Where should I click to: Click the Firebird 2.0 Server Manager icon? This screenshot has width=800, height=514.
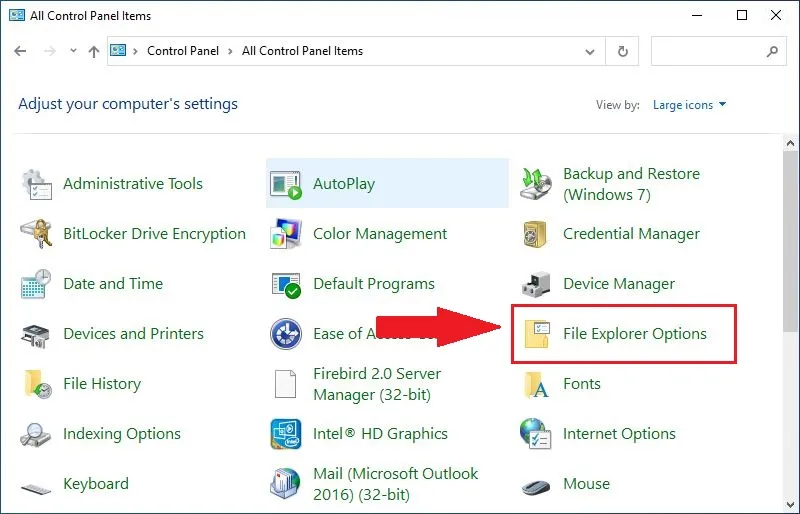coord(285,384)
